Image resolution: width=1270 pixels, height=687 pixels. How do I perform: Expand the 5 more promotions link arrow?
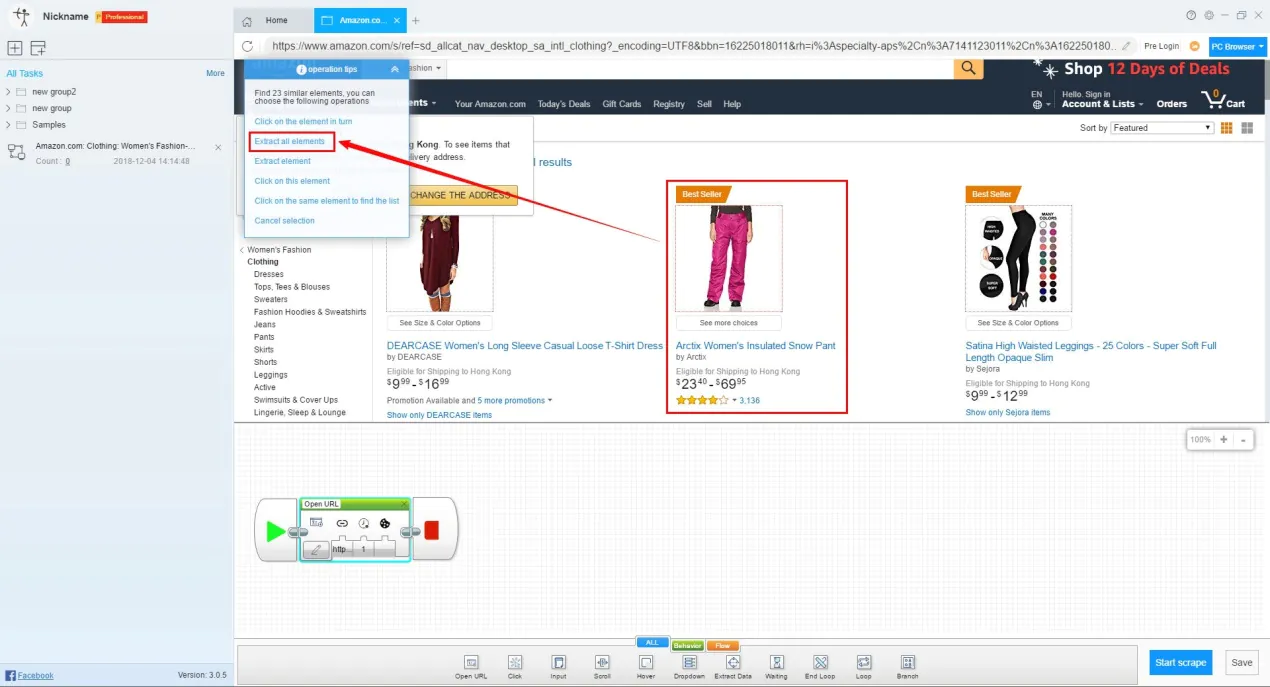(550, 401)
